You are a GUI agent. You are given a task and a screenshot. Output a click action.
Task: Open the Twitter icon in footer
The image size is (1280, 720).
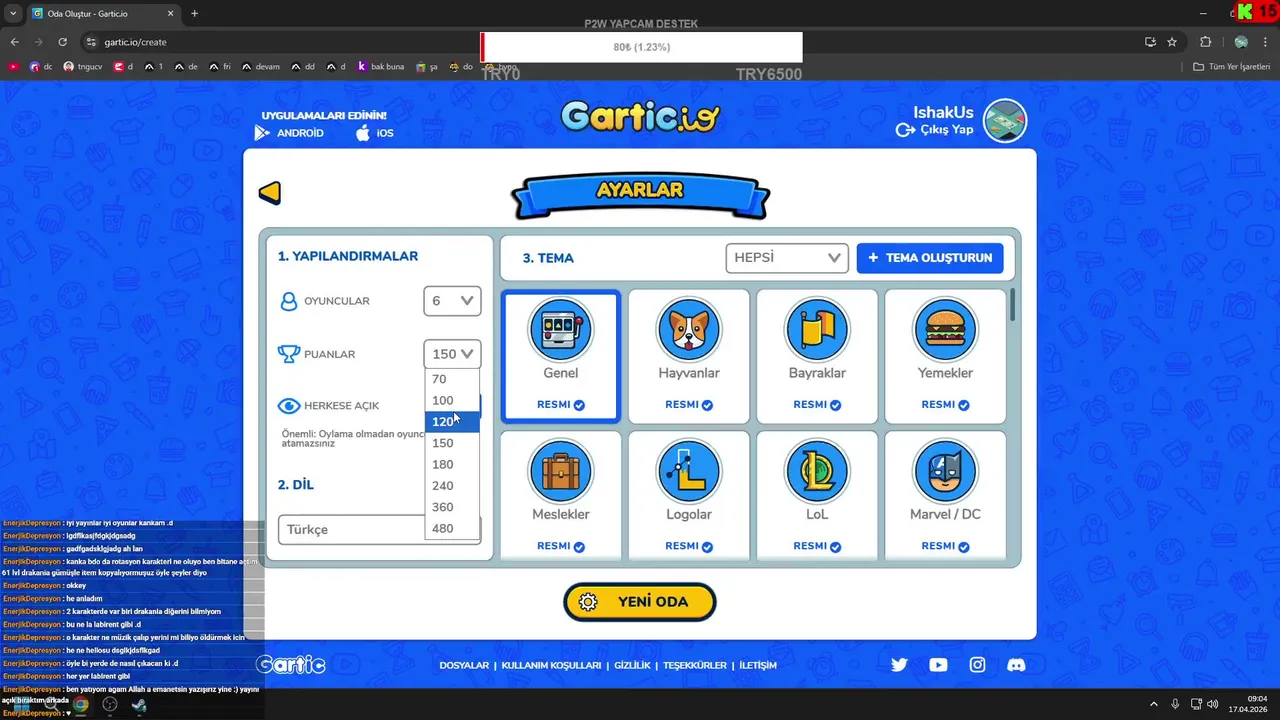click(x=899, y=665)
